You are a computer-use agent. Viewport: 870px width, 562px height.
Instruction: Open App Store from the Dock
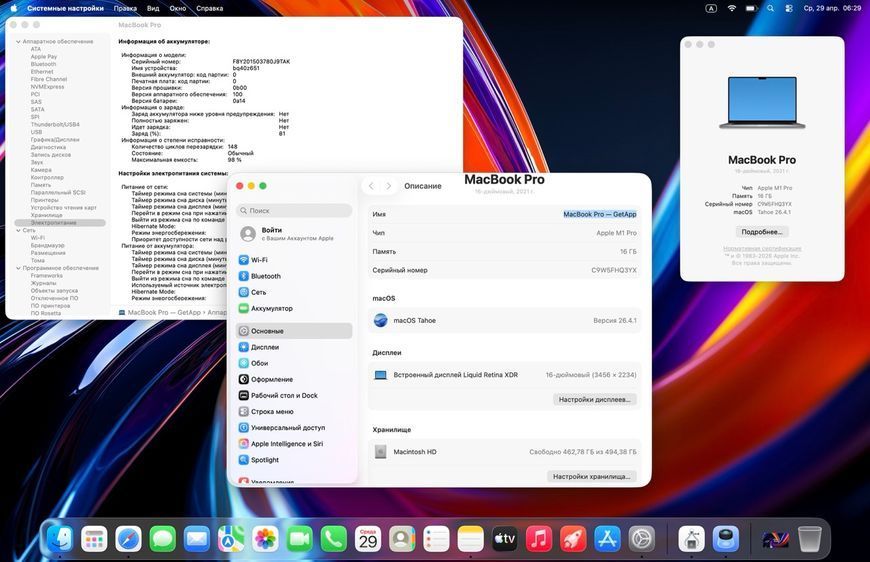pyautogui.click(x=608, y=538)
